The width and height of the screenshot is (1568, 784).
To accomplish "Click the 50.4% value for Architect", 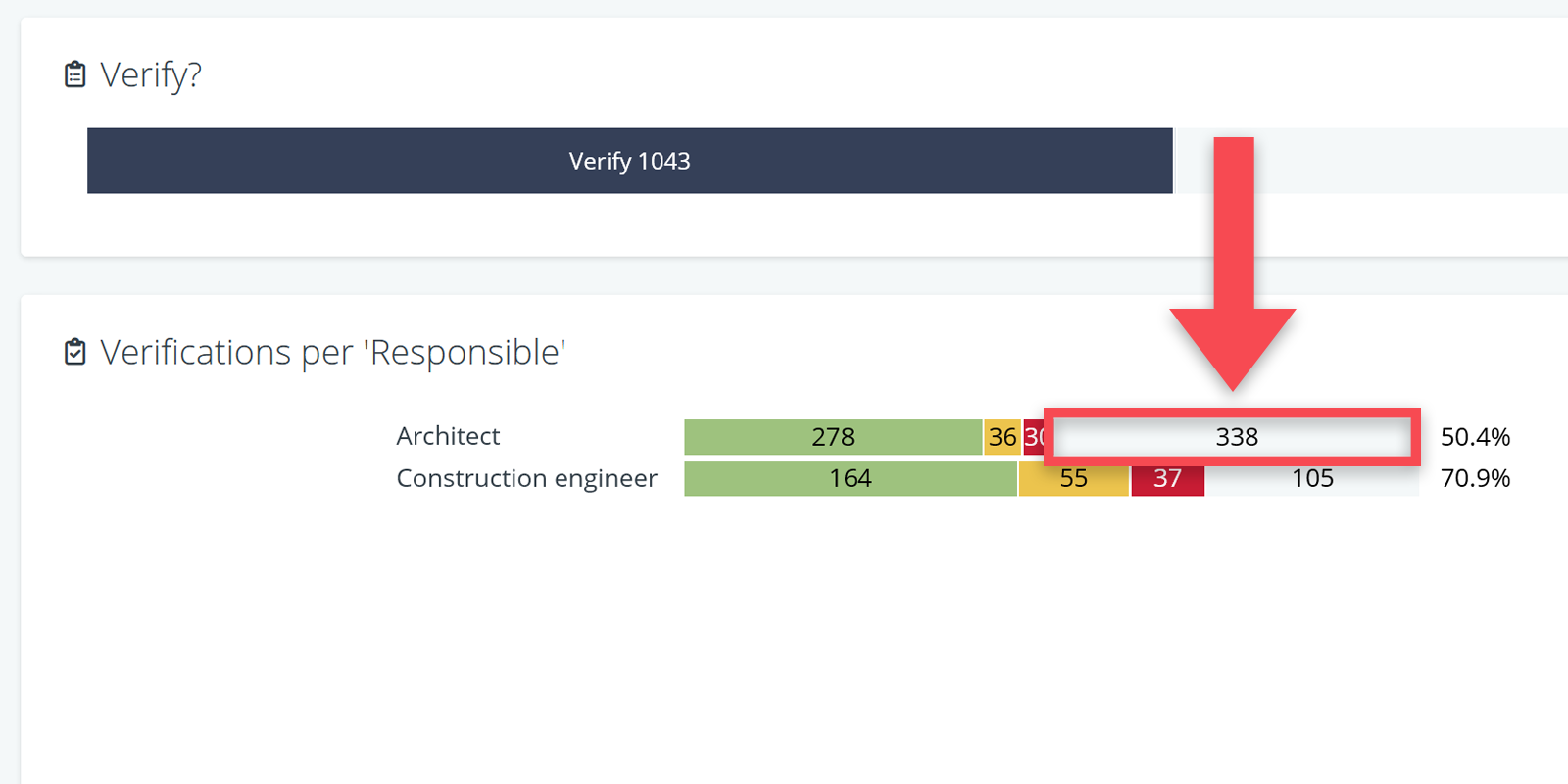I will [1475, 437].
